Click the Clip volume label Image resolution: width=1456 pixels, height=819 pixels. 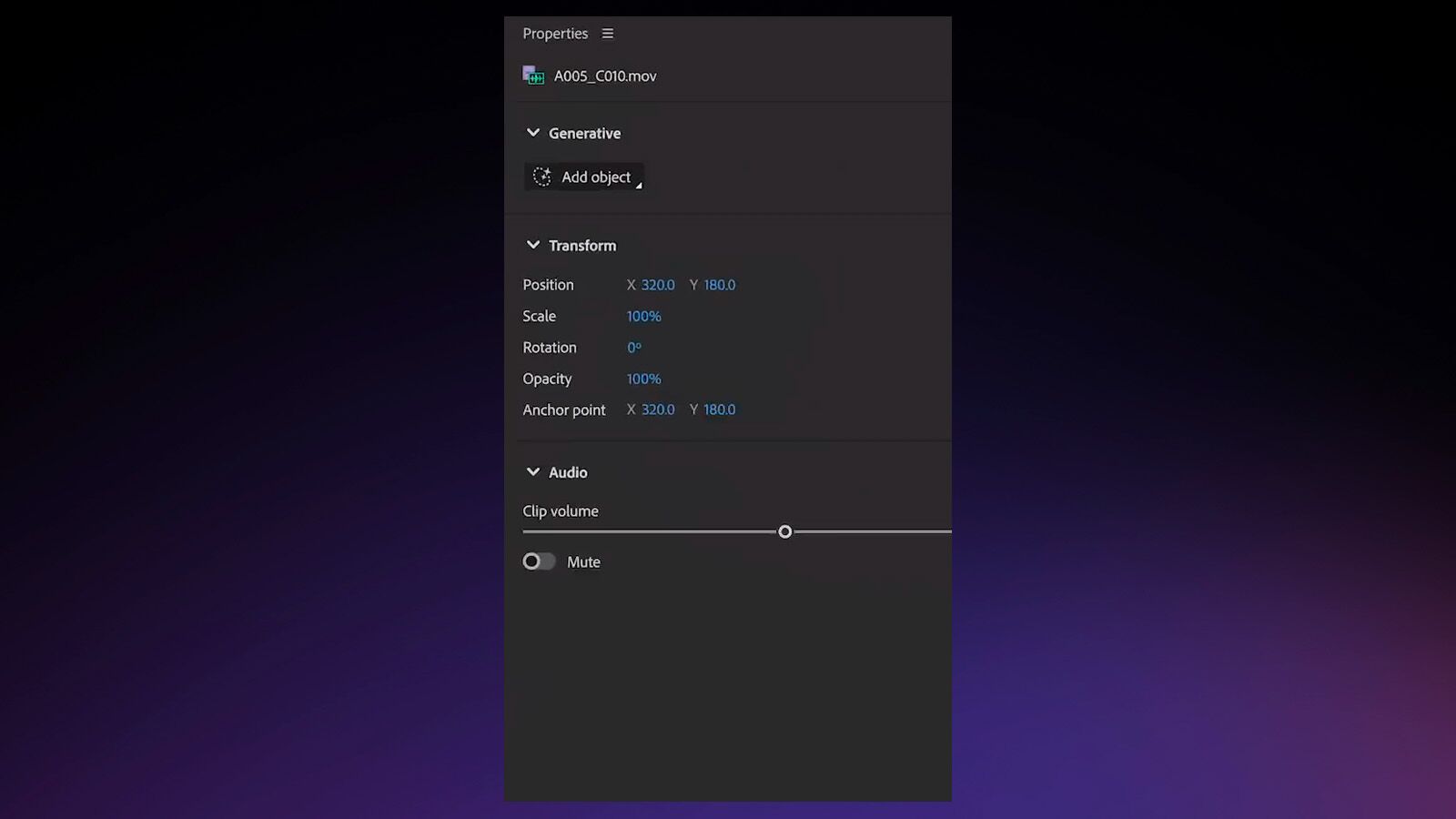pos(560,511)
